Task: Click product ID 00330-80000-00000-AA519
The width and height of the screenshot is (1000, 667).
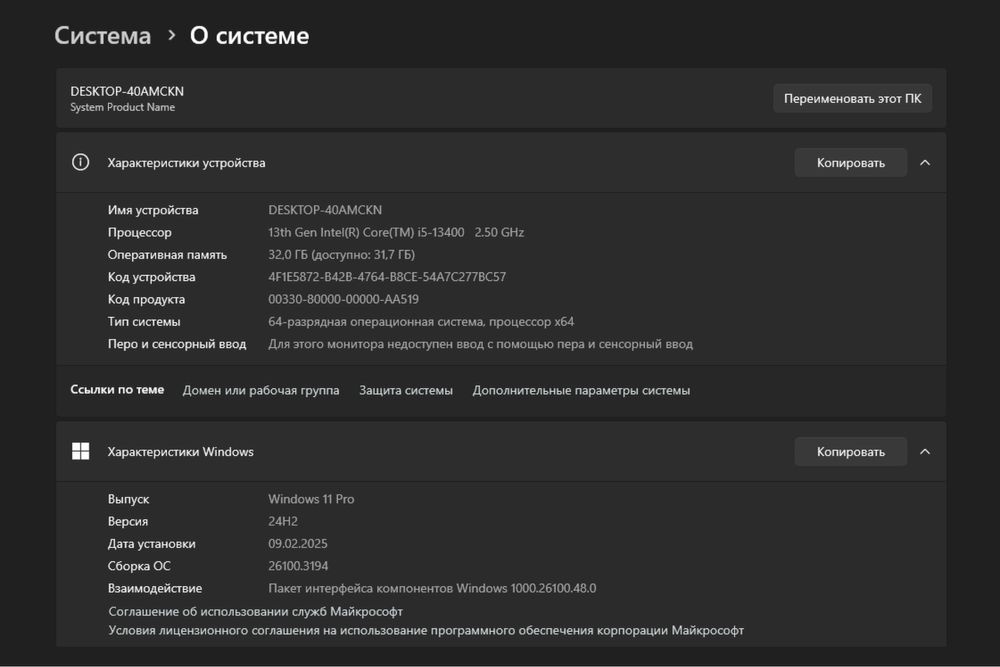Action: click(x=343, y=299)
